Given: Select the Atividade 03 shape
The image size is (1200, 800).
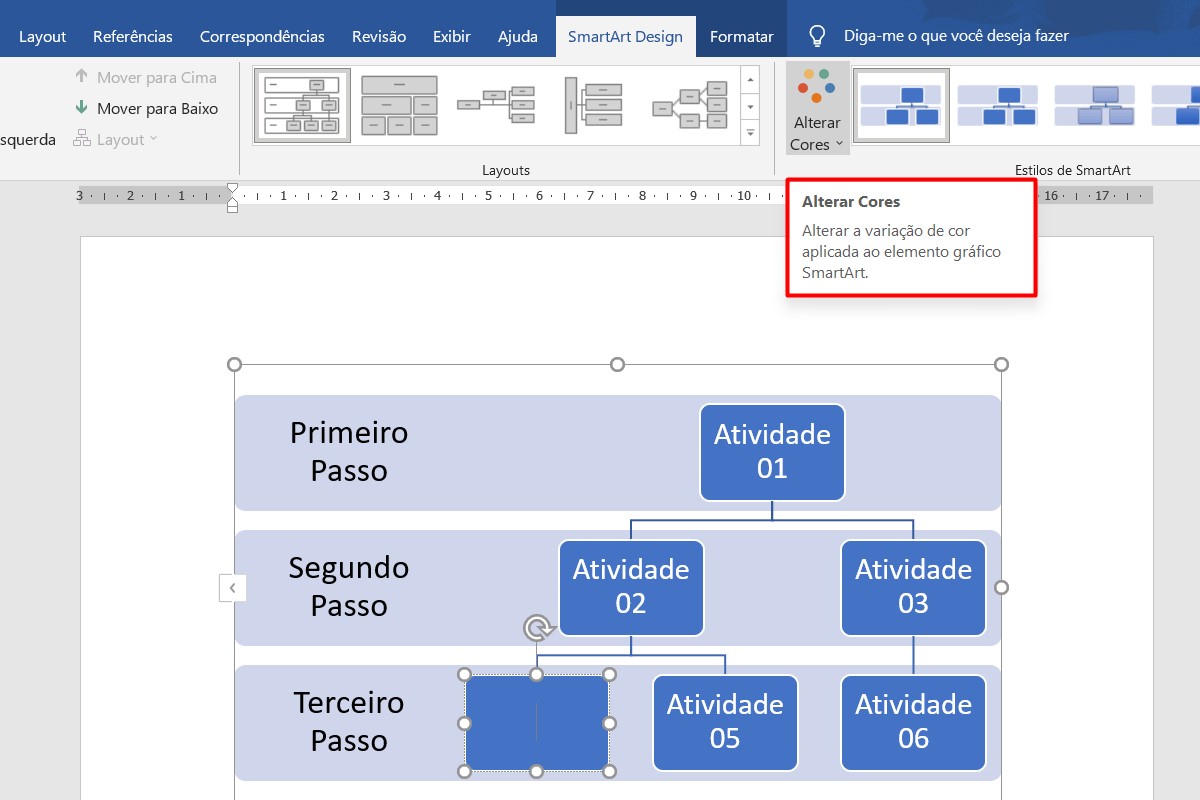Looking at the screenshot, I should pyautogui.click(x=913, y=587).
